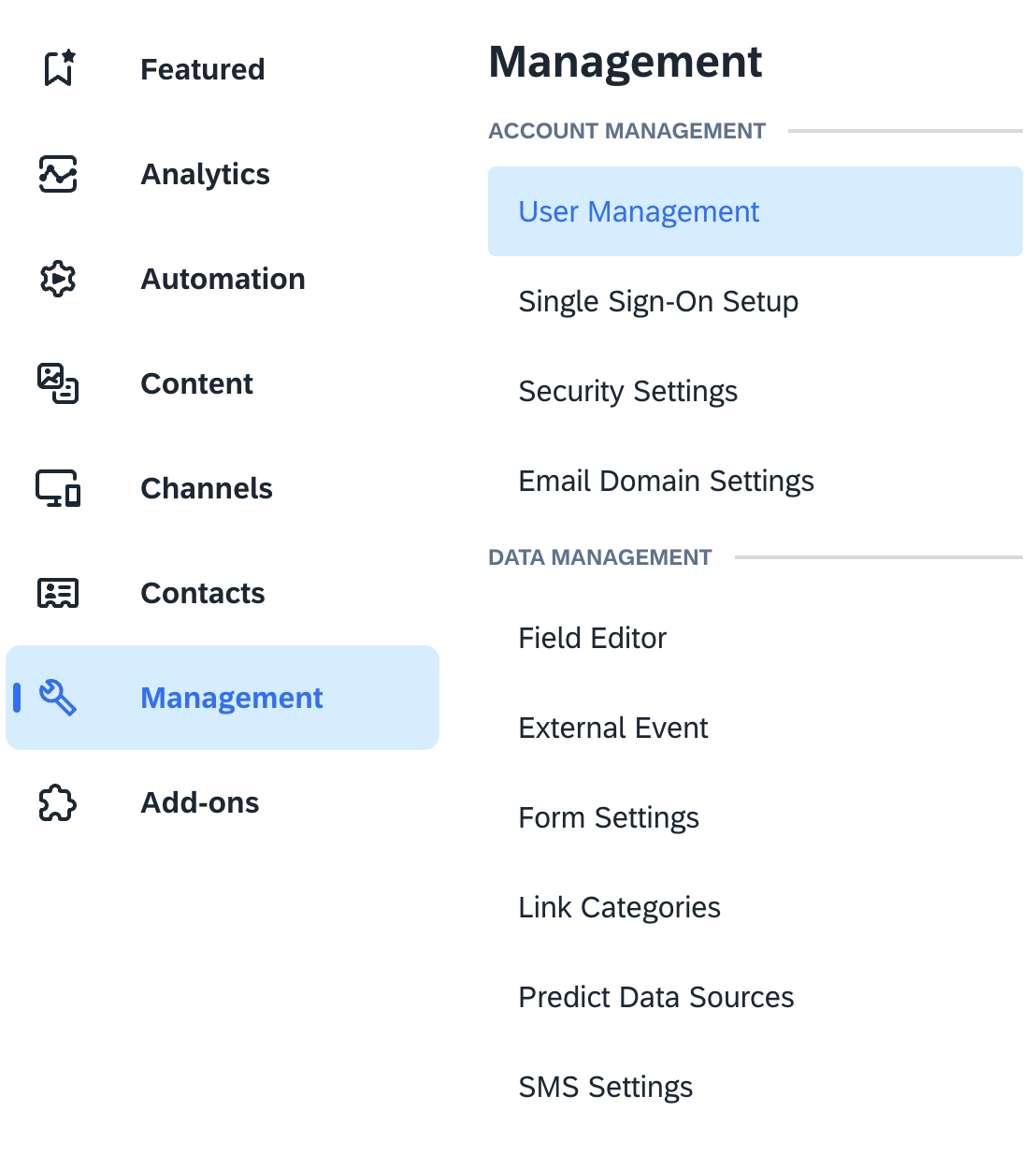Screen dimensions: 1036x1154
Task: Go to the Contacts section
Action: (202, 593)
